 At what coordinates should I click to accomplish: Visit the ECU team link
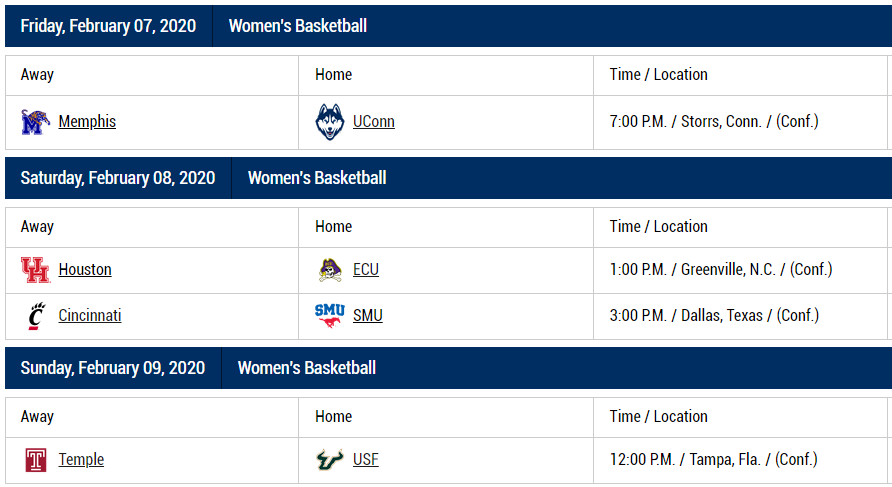366,270
